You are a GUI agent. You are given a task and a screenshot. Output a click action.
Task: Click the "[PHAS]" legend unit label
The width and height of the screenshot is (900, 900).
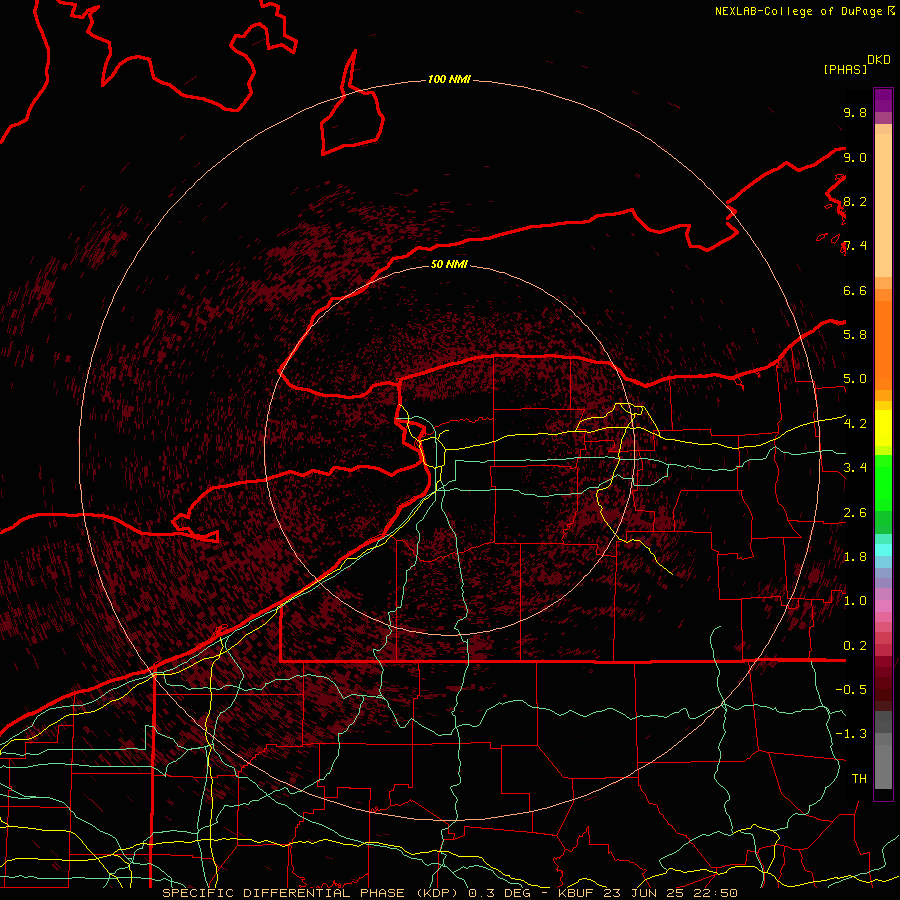[x=845, y=69]
